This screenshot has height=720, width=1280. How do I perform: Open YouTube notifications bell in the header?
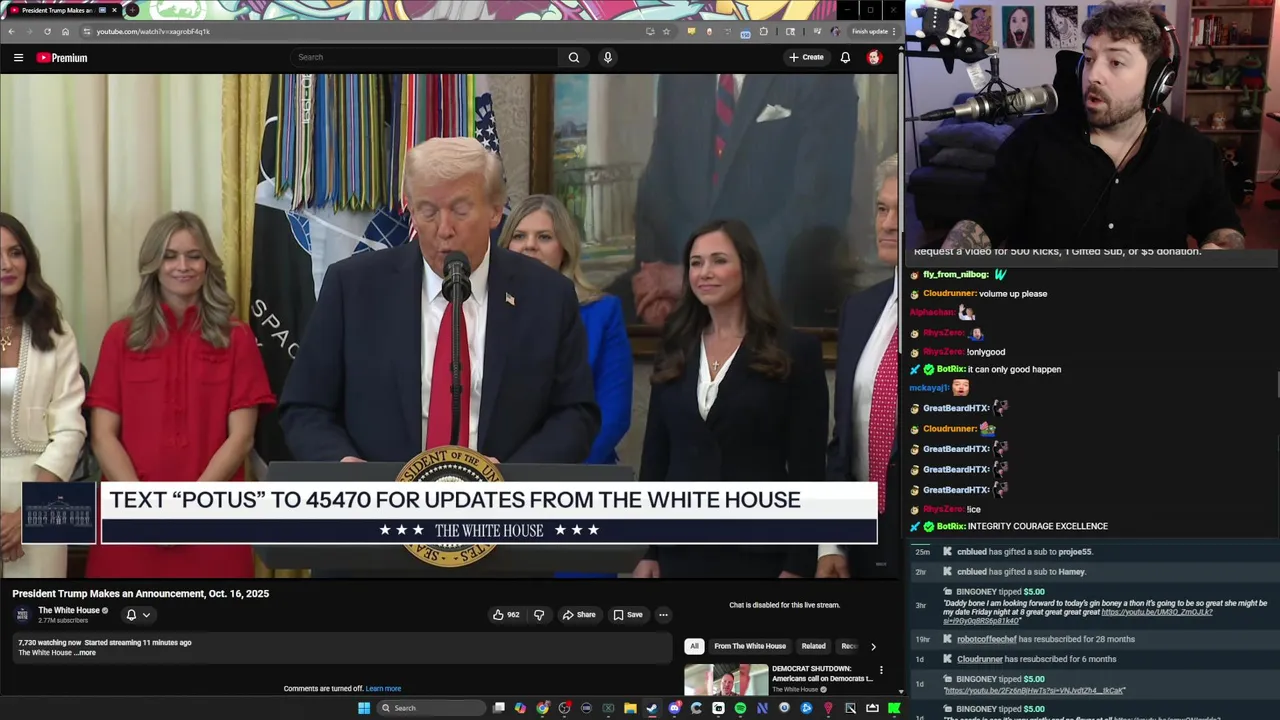pyautogui.click(x=845, y=57)
